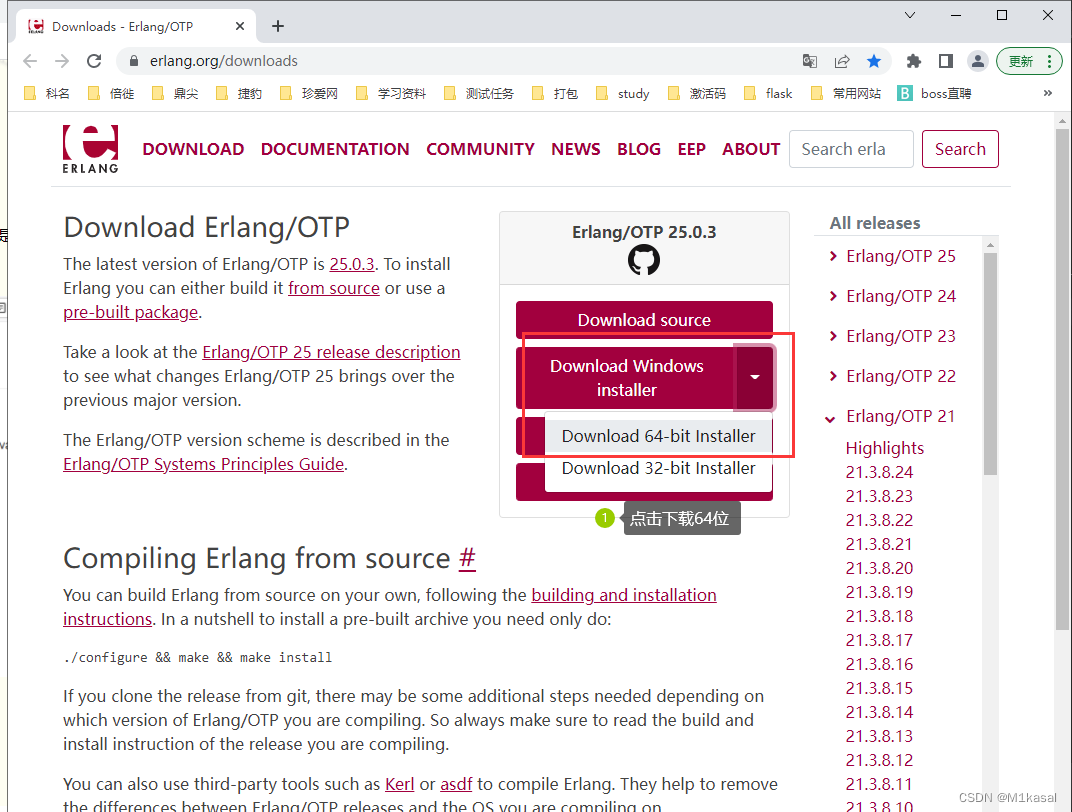The width and height of the screenshot is (1072, 812).
Task: Open Erlang/OTP Systems Principles Guide link
Action: click(x=203, y=464)
